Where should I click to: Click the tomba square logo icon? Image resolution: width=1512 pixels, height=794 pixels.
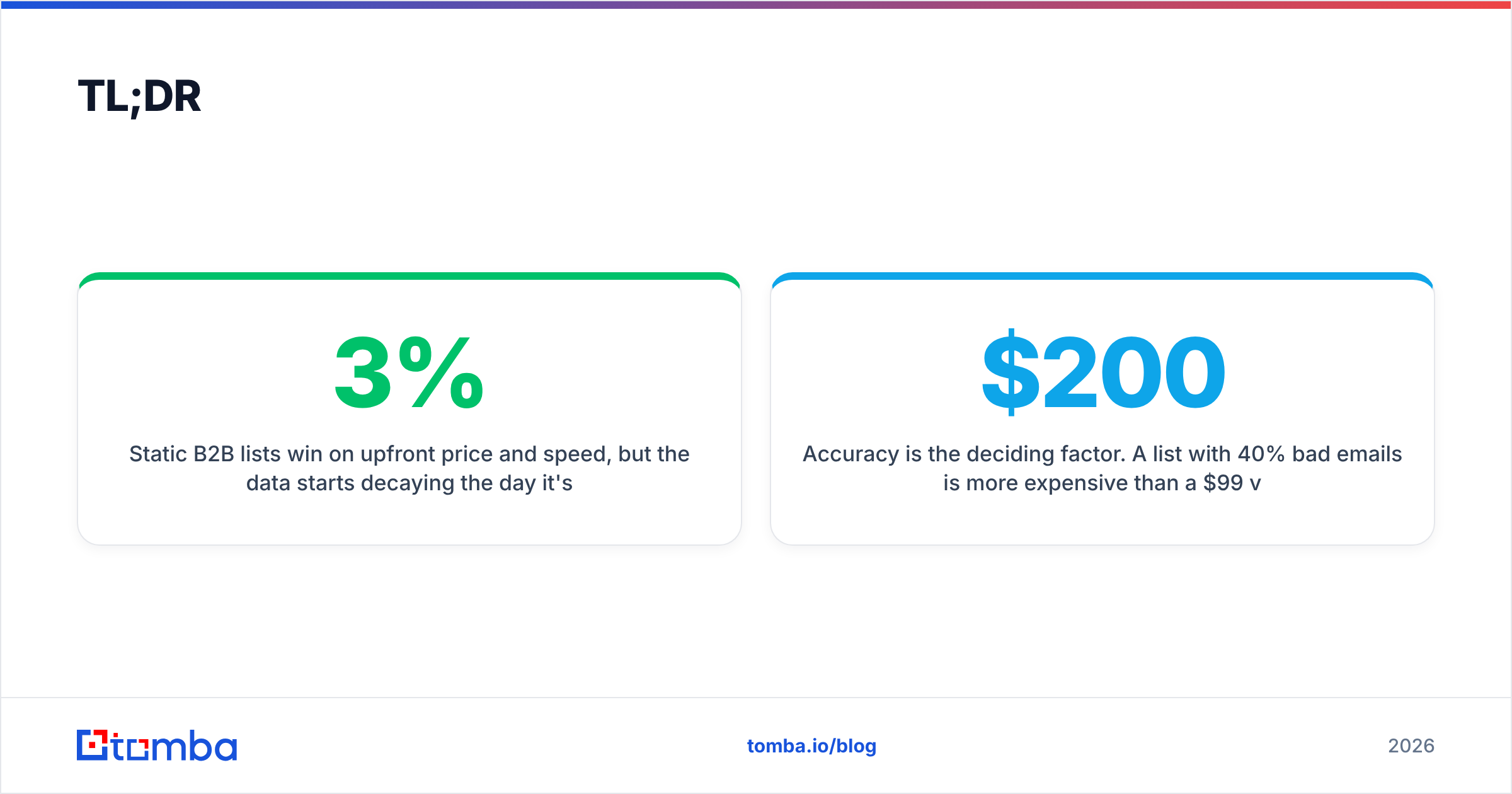pyautogui.click(x=92, y=745)
